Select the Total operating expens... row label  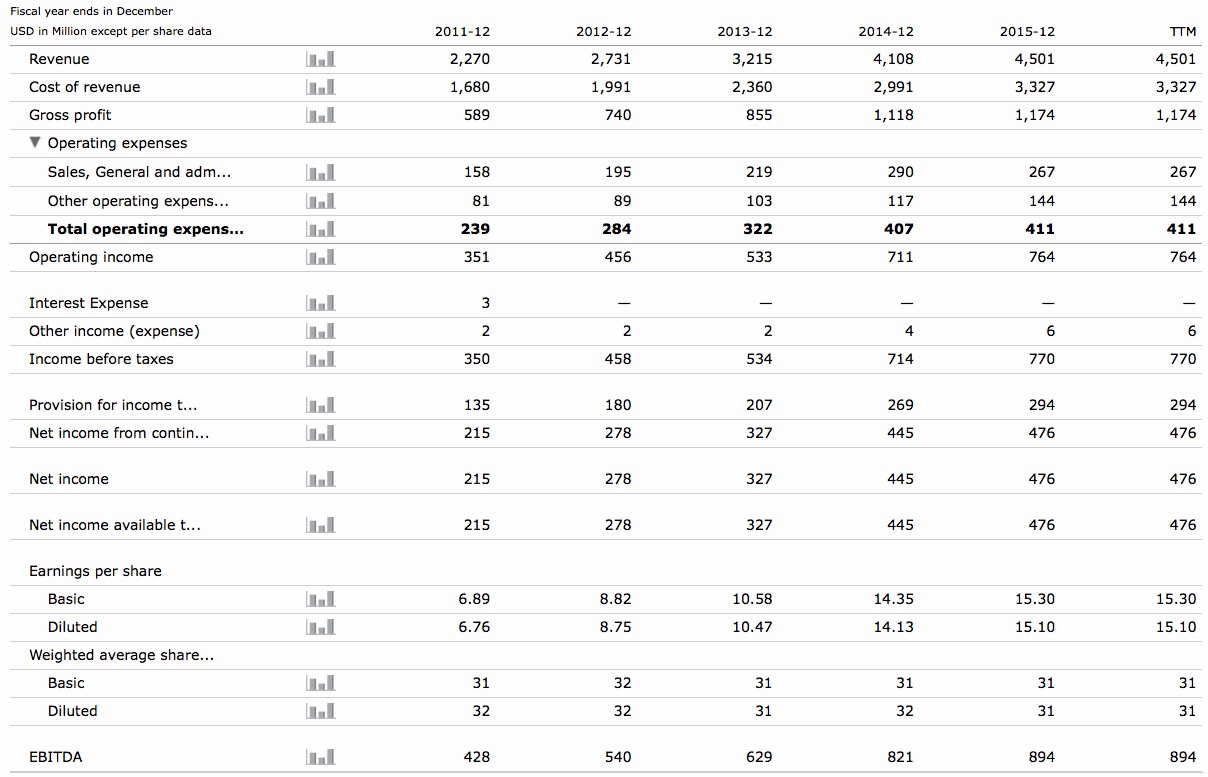[145, 229]
